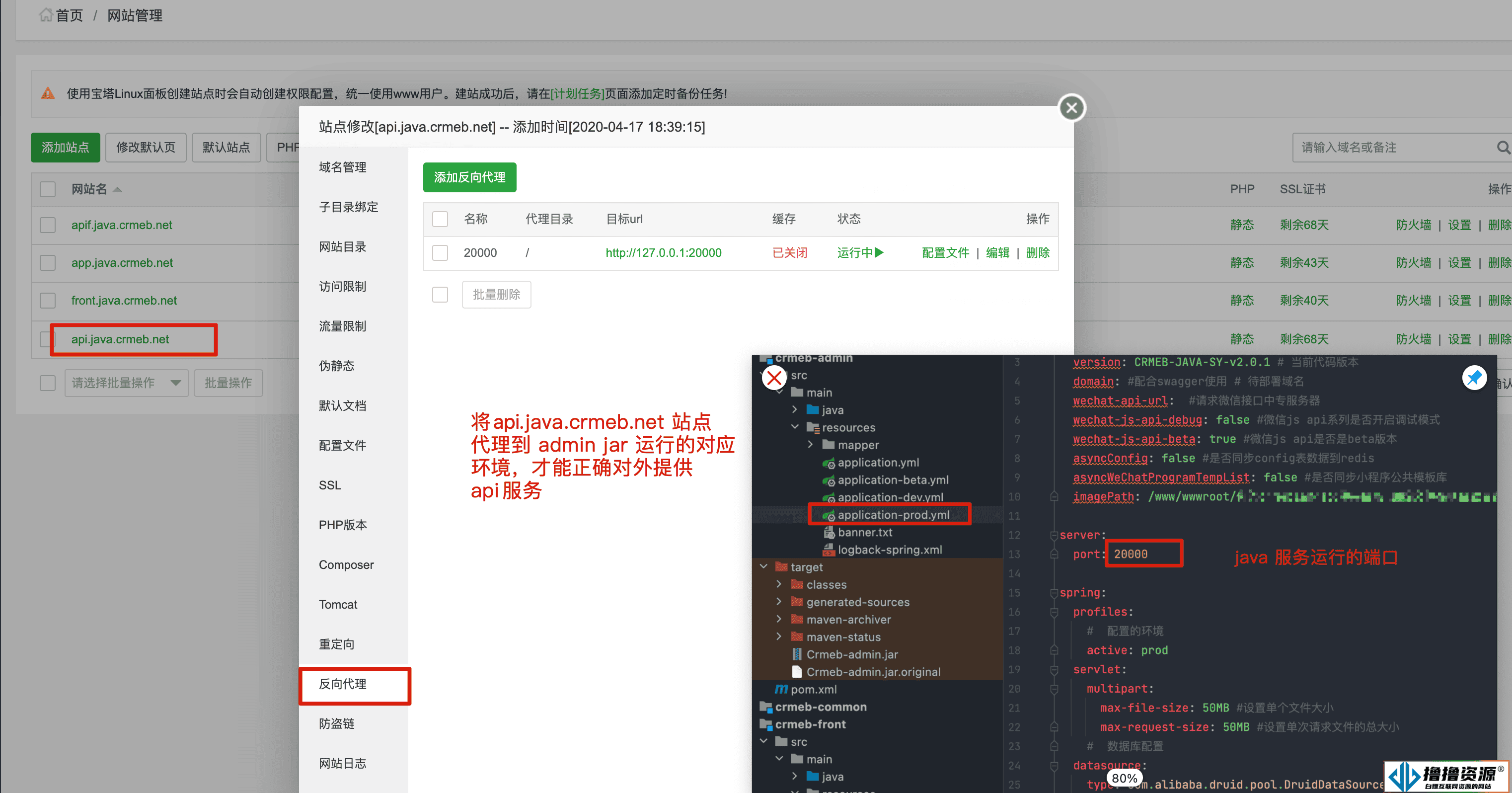Click 配置文件 link in proxy row
The image size is (1512, 793).
pos(946,253)
